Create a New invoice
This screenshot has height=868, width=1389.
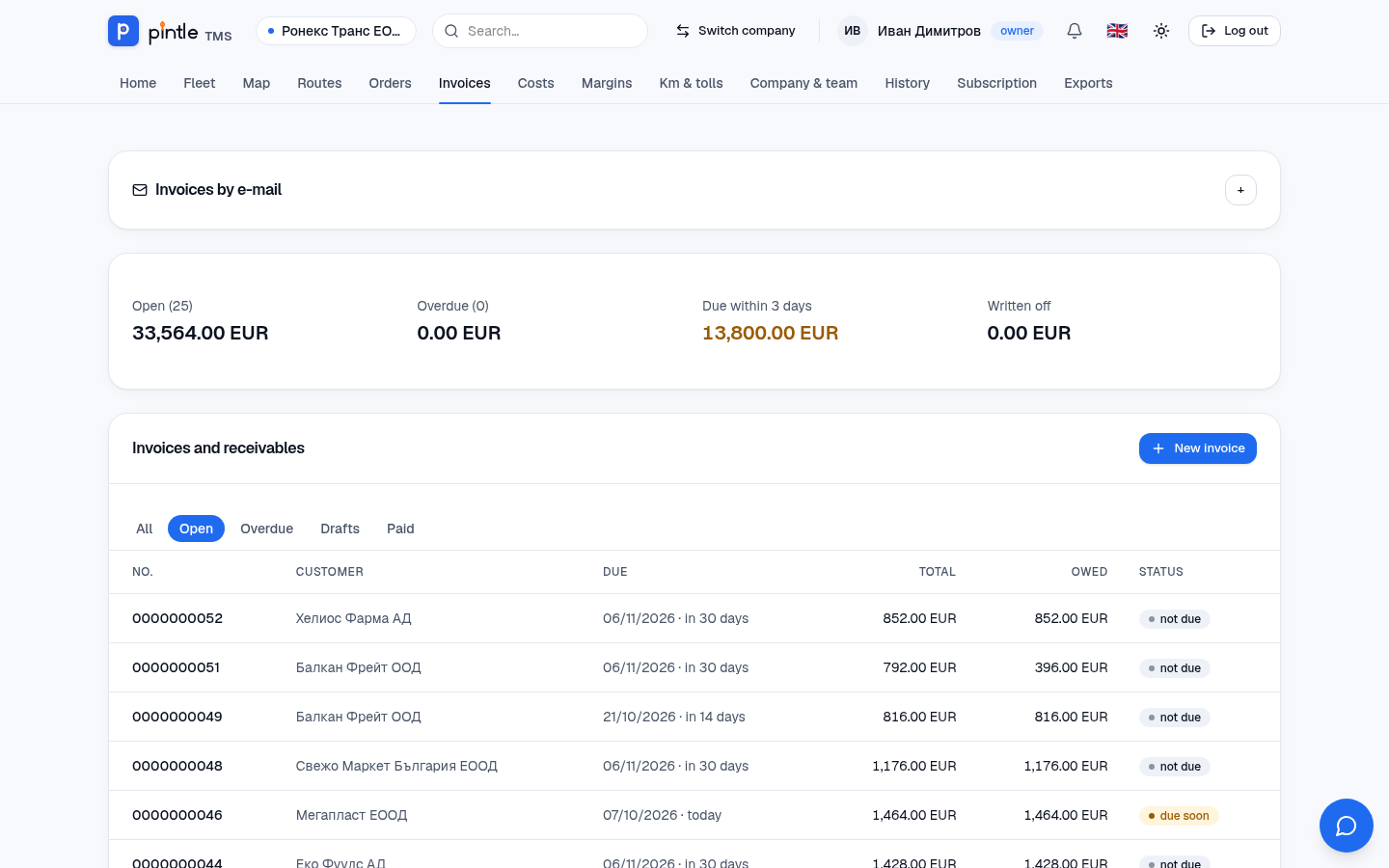(x=1198, y=448)
